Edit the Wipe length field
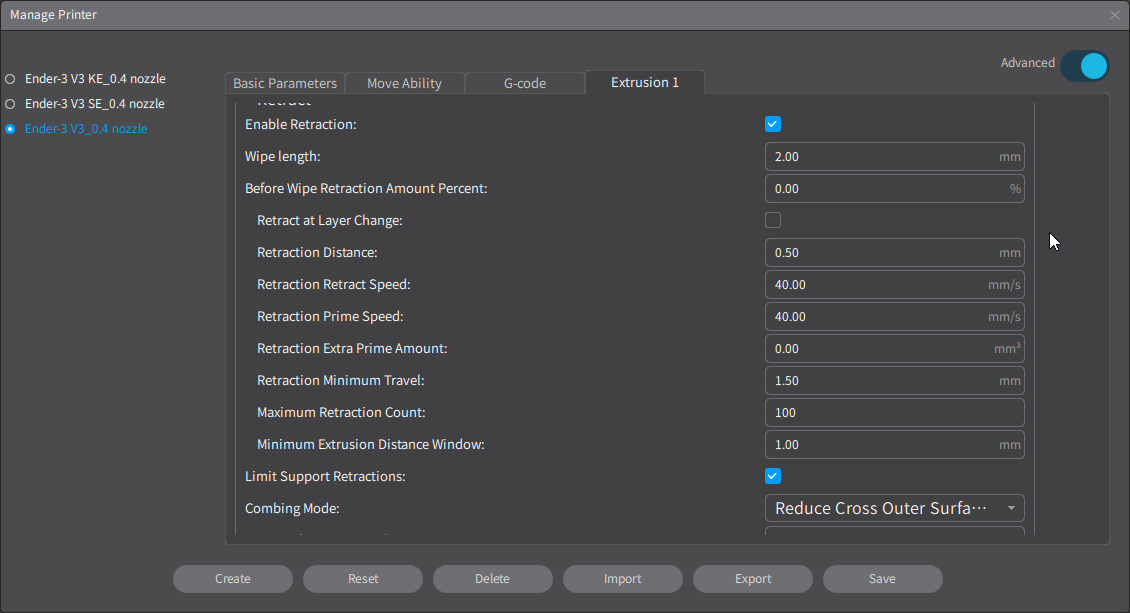Image resolution: width=1130 pixels, height=613 pixels. point(880,157)
